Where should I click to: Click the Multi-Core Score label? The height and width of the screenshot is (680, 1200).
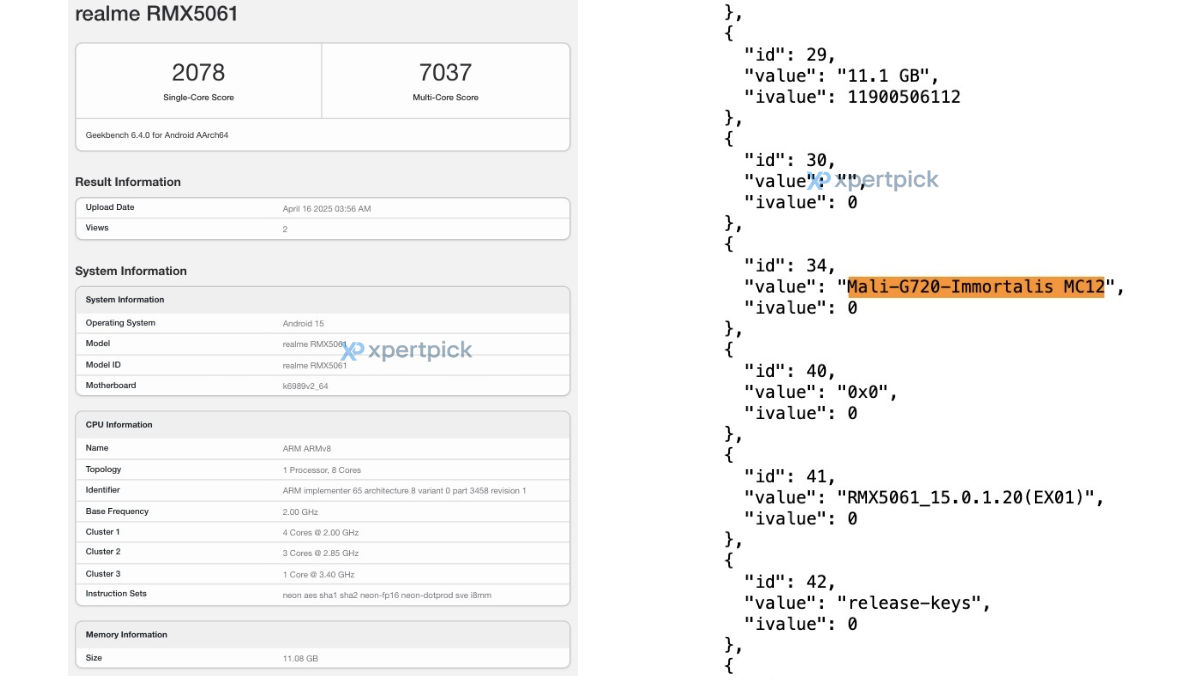pos(446,97)
